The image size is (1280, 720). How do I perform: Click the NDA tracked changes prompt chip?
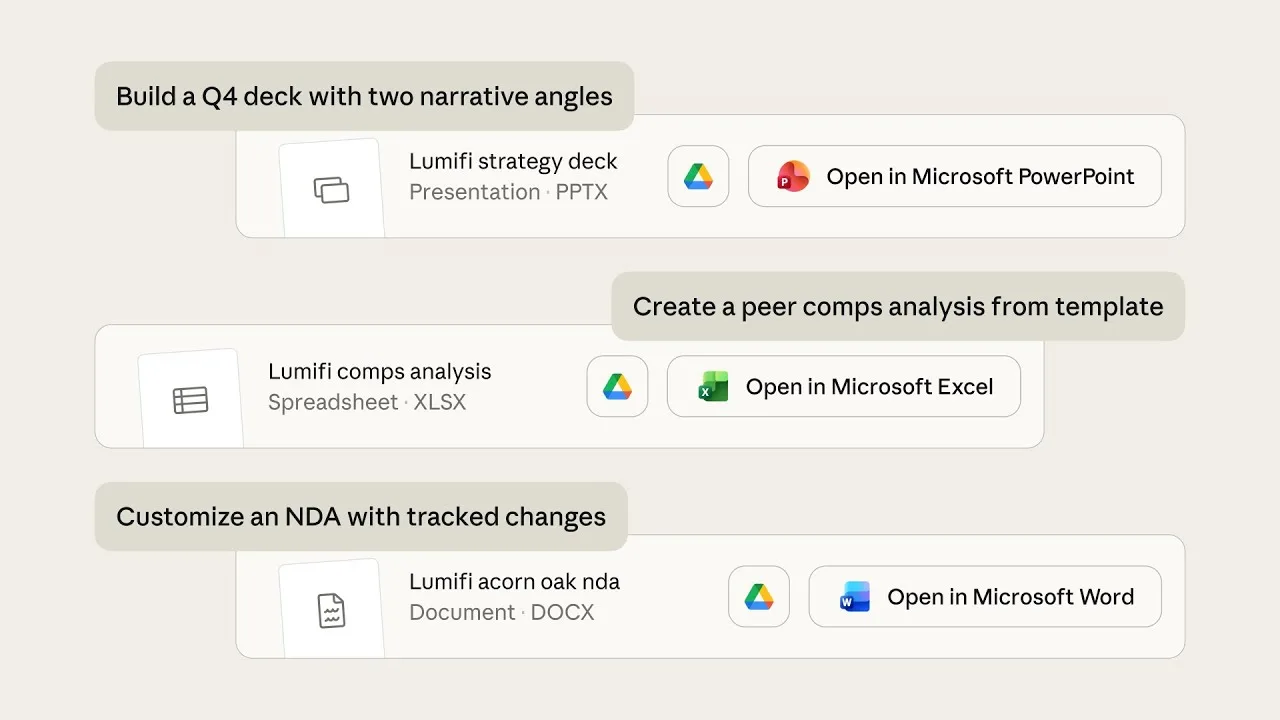tap(361, 516)
